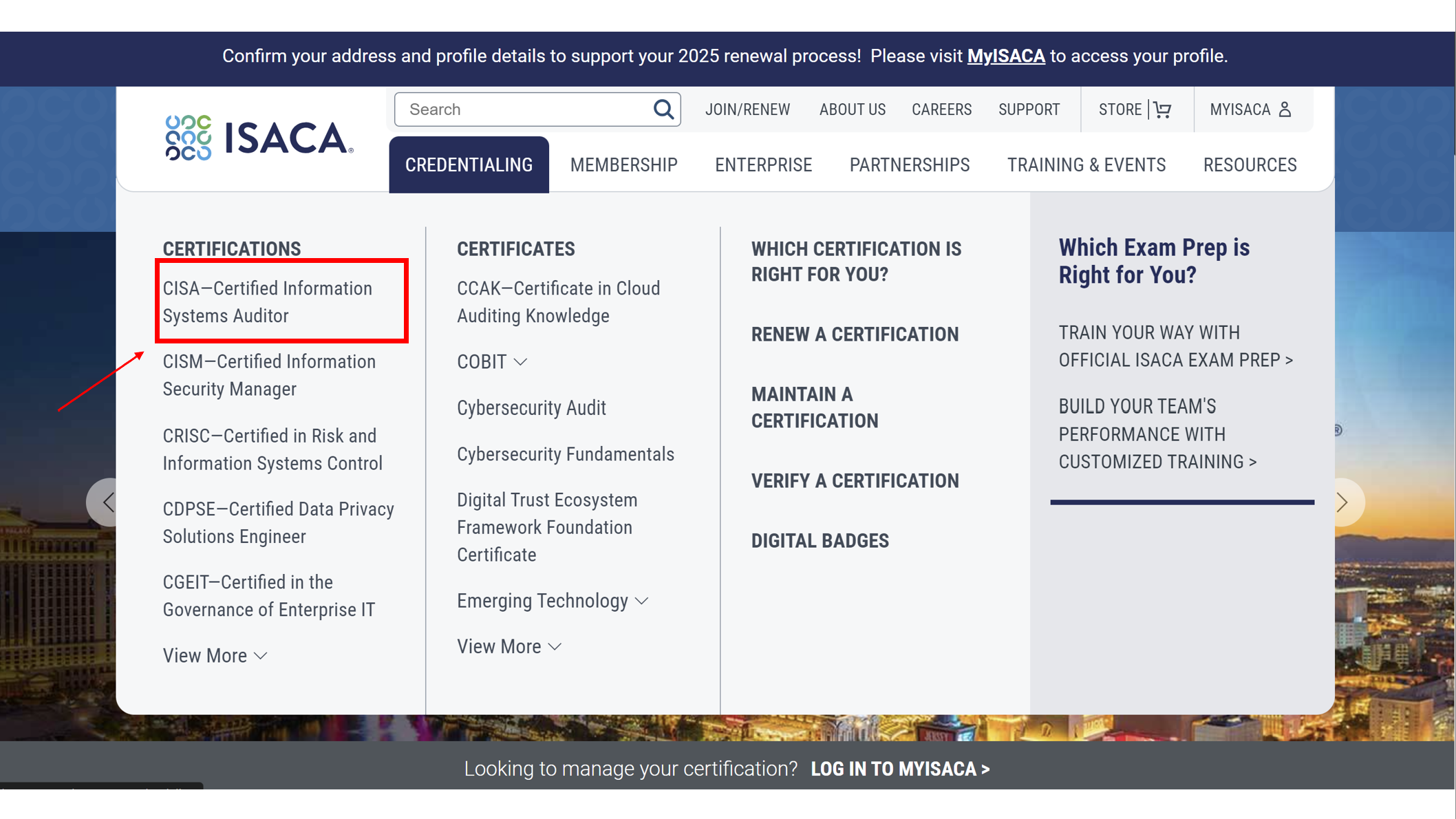1456x819 pixels.
Task: Expand View More under Certifications
Action: pos(215,656)
